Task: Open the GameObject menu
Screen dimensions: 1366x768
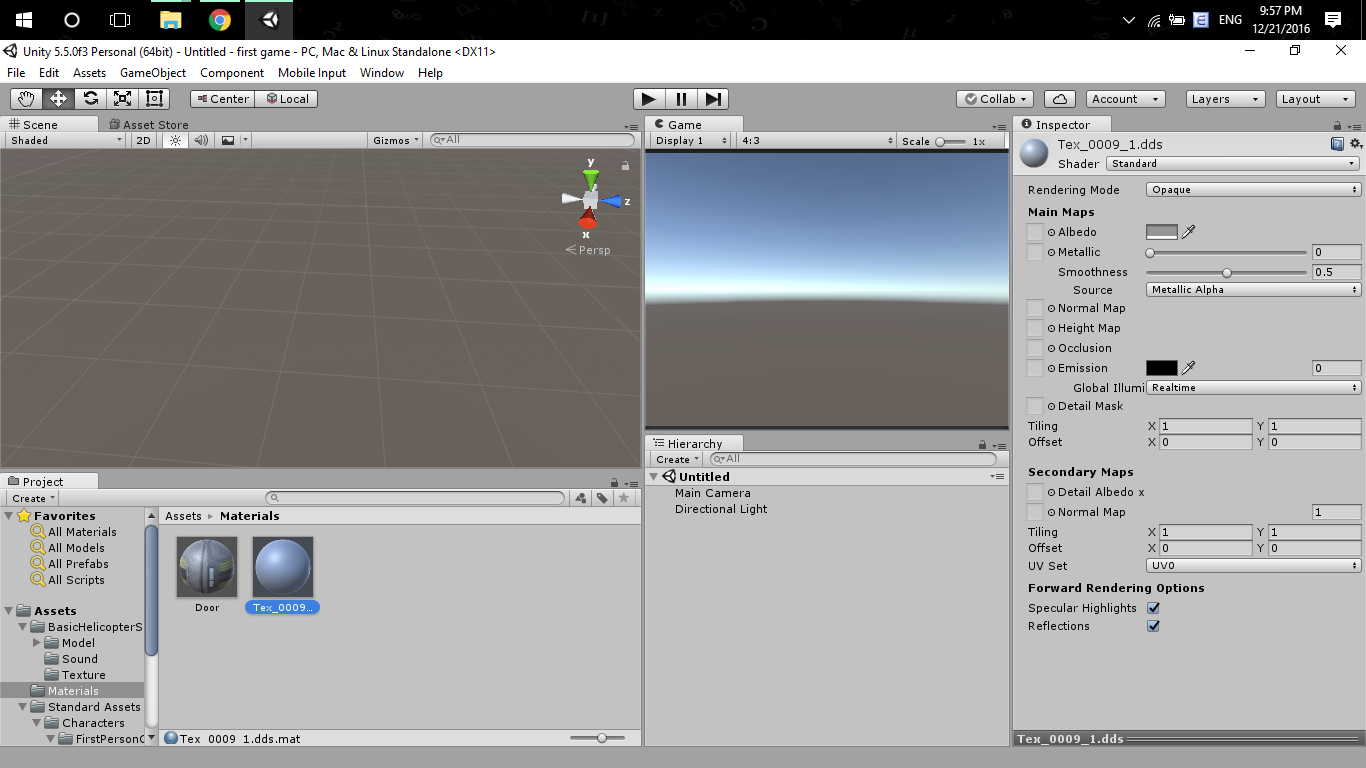Action: [x=153, y=72]
